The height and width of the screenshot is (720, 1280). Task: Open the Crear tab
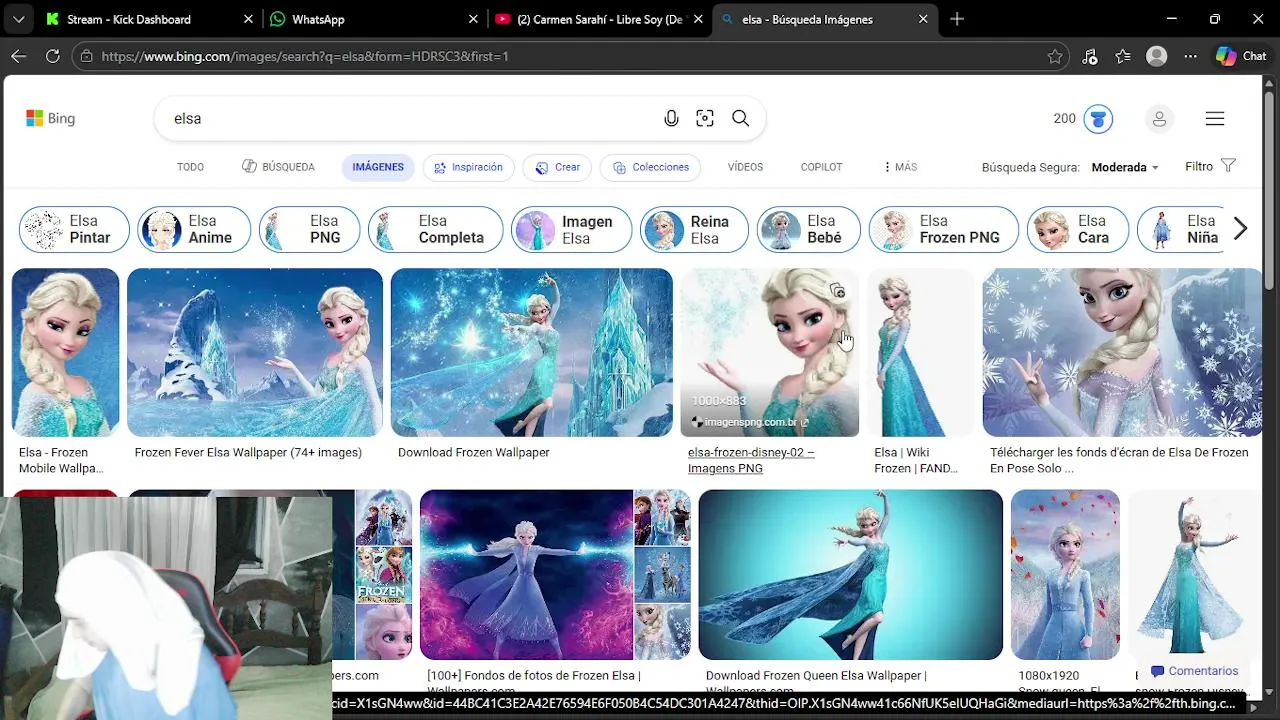557,167
